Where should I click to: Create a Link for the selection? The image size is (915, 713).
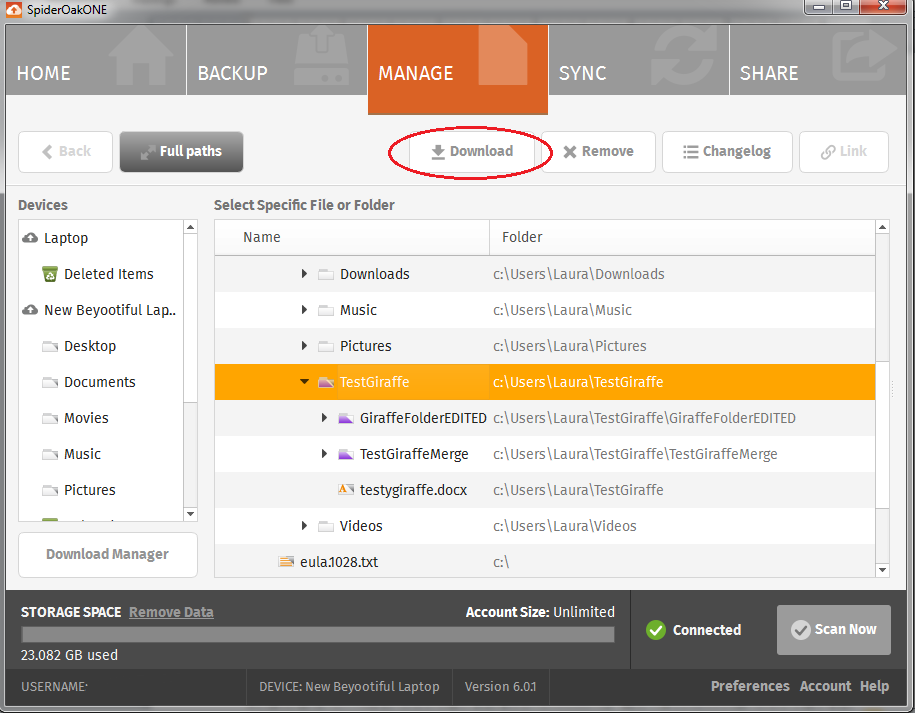pos(844,152)
